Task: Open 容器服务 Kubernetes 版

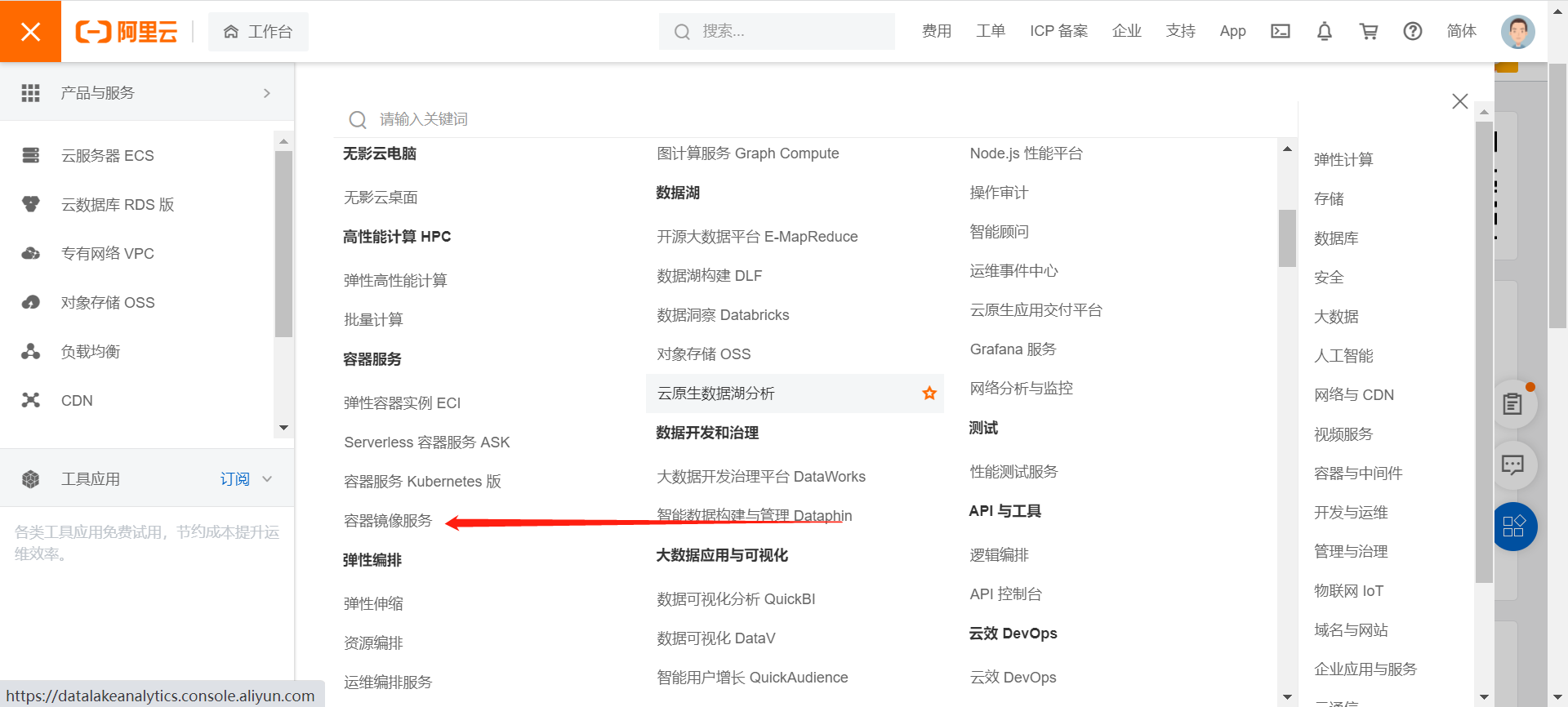Action: point(422,482)
